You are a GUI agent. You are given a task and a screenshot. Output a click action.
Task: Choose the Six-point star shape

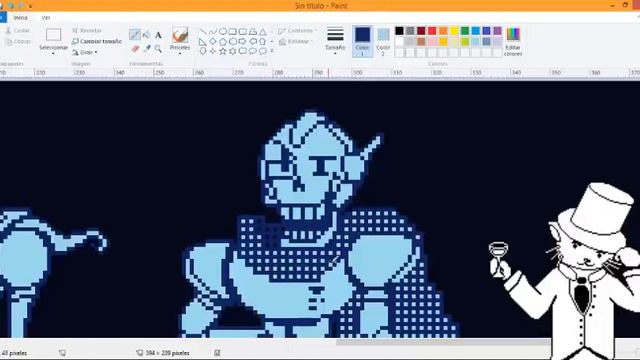(x=233, y=51)
